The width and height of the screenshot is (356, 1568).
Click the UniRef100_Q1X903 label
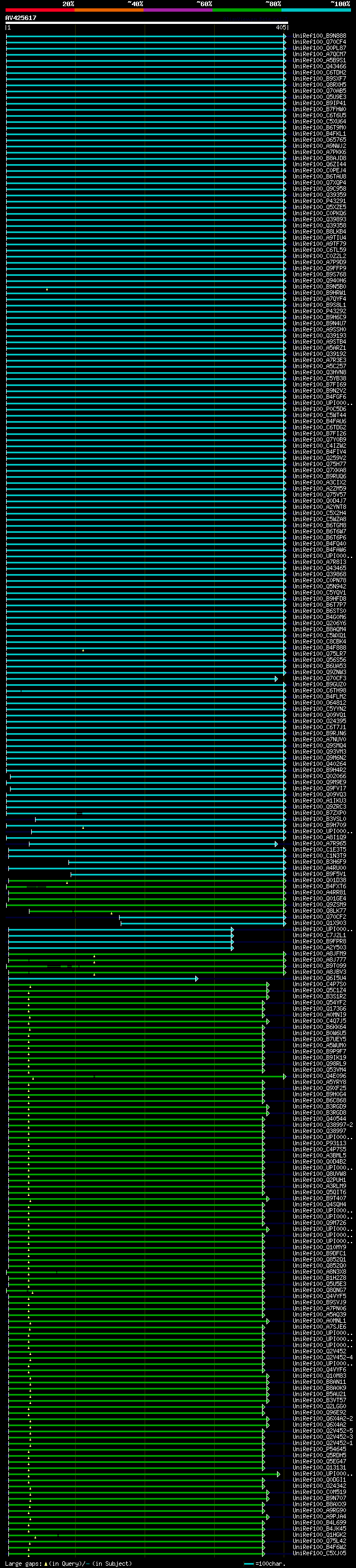tap(319, 923)
